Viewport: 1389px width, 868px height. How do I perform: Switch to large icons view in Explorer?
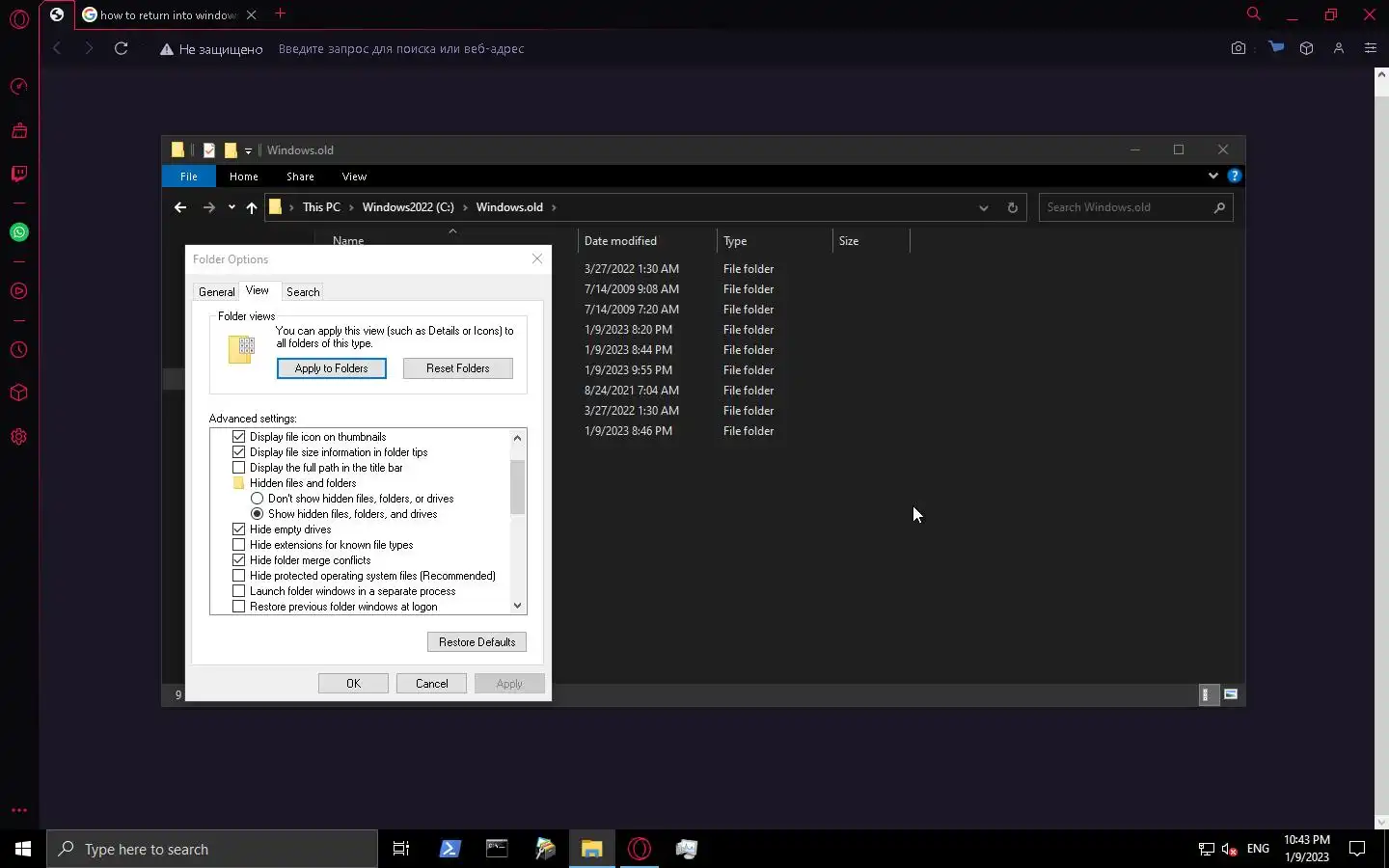pos(1231,694)
